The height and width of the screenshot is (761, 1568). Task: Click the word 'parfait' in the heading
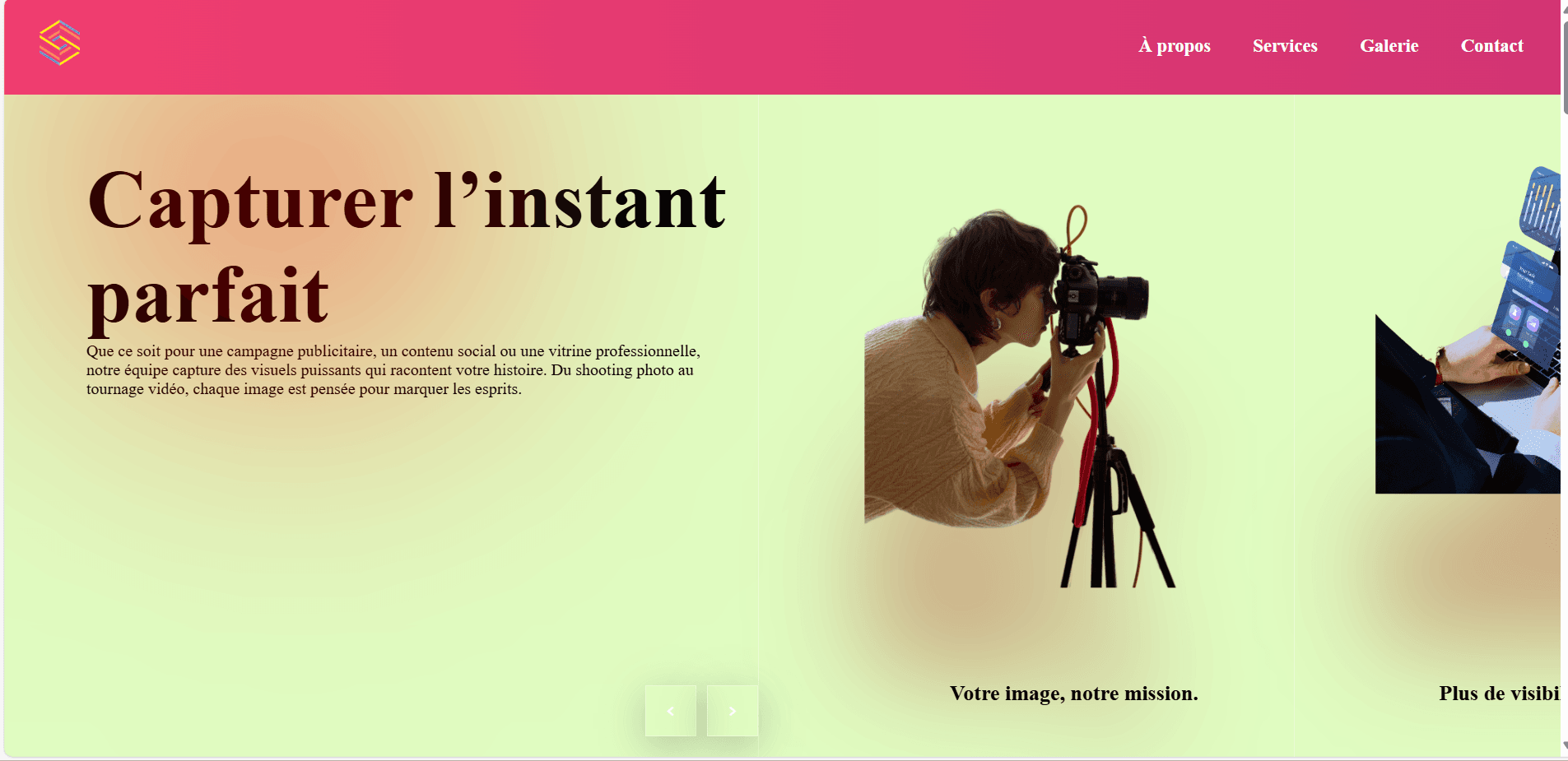(208, 296)
